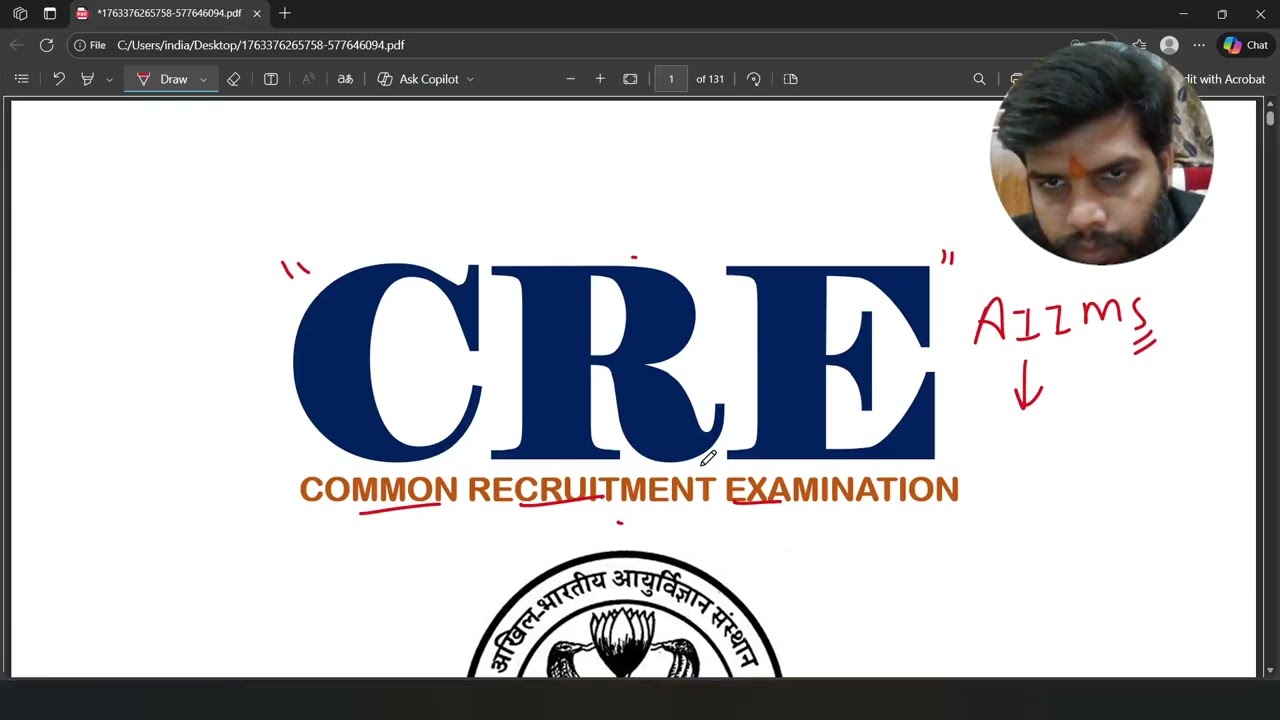This screenshot has height=720, width=1280.
Task: Expand the Ask Copilot dropdown arrow
Action: [470, 79]
